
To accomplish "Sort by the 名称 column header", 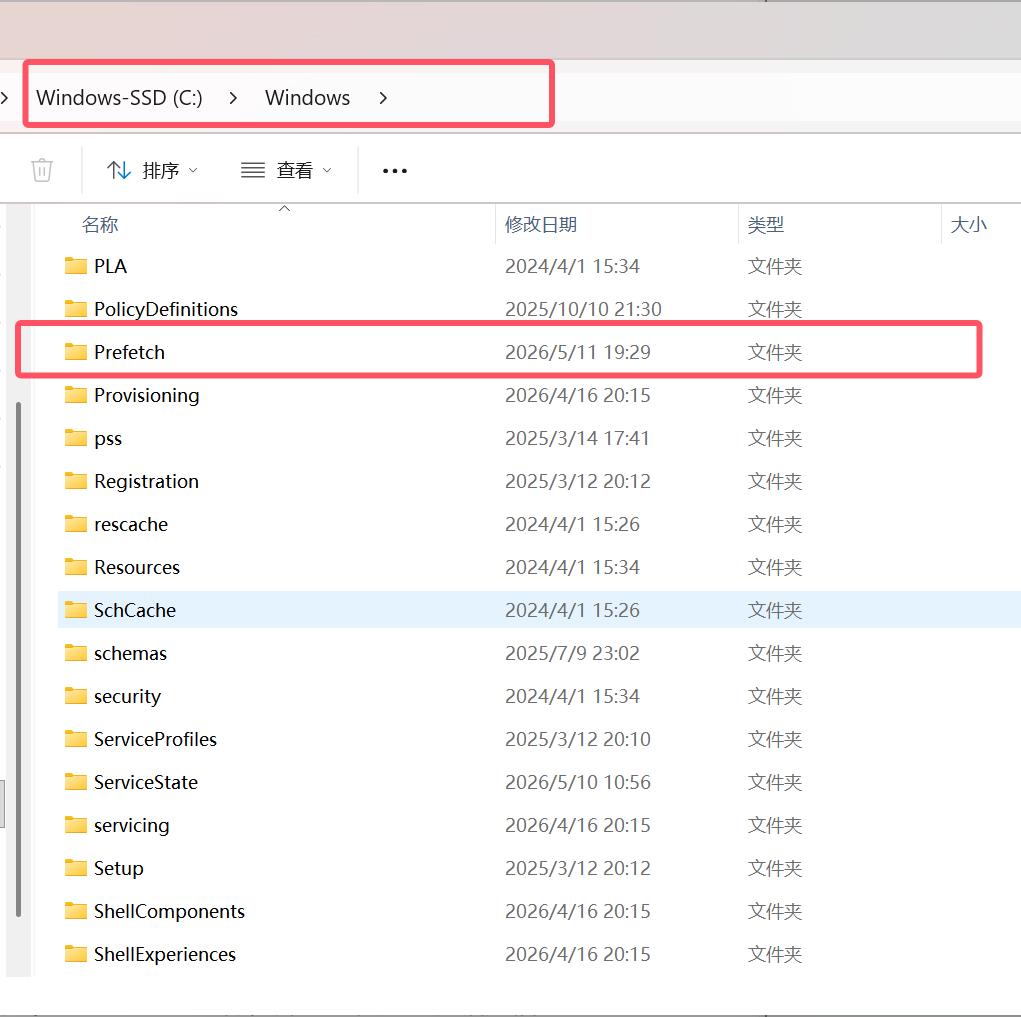I will pos(100,225).
